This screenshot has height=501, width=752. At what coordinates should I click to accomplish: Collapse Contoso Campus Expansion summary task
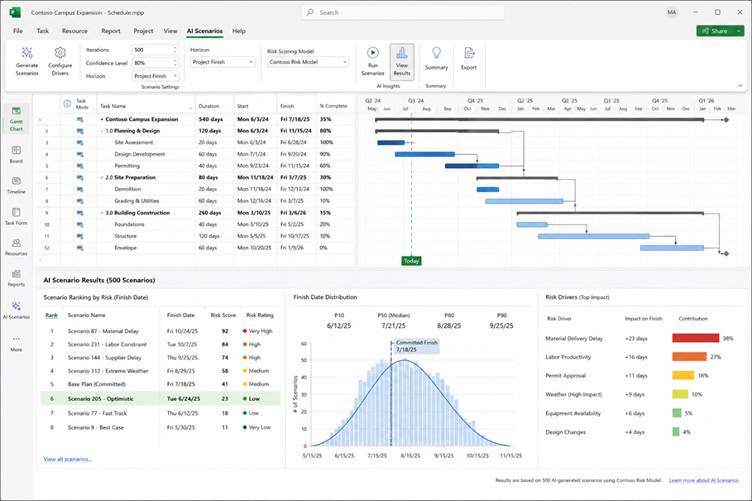click(102, 119)
